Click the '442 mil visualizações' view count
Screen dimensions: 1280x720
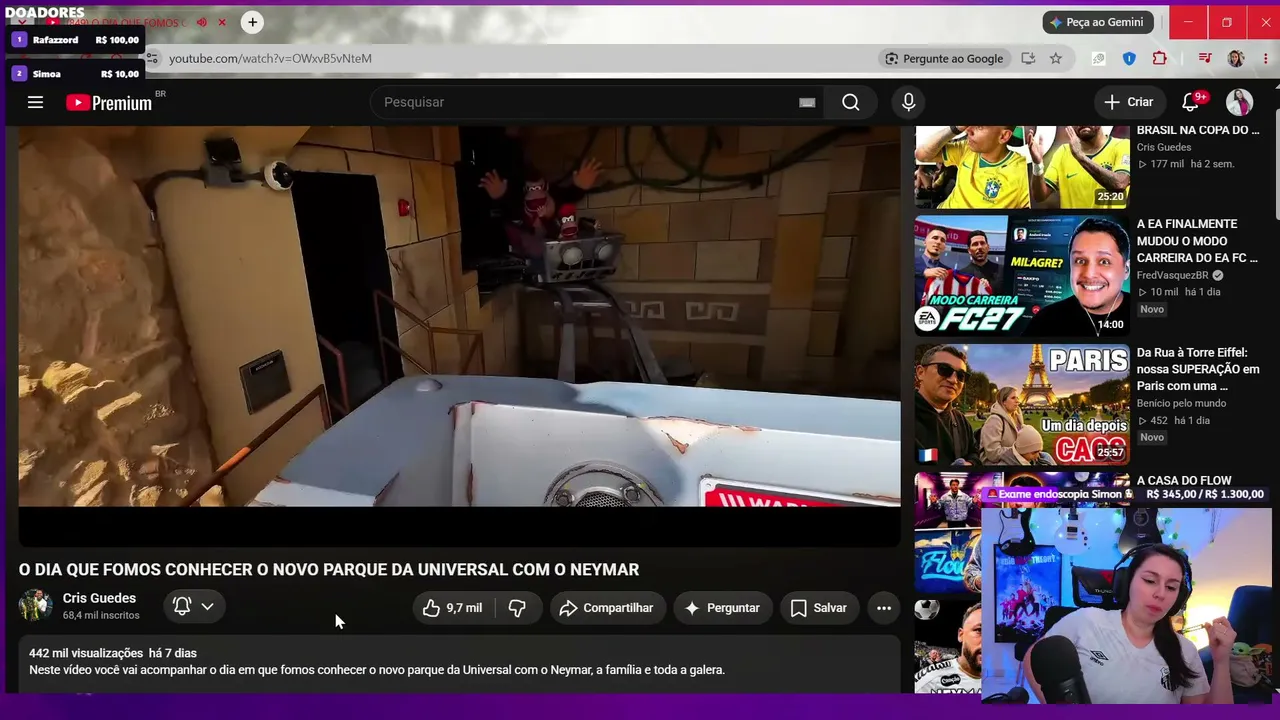point(86,653)
